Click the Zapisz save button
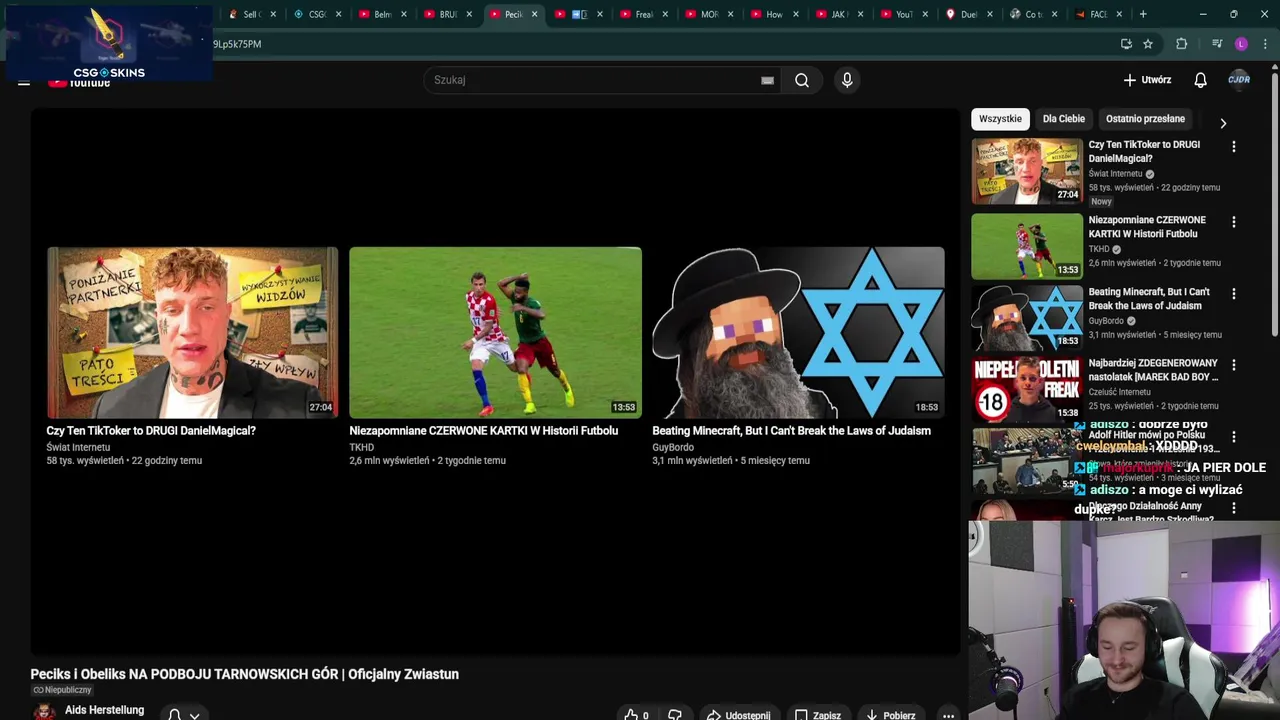The image size is (1280, 720). click(x=817, y=715)
